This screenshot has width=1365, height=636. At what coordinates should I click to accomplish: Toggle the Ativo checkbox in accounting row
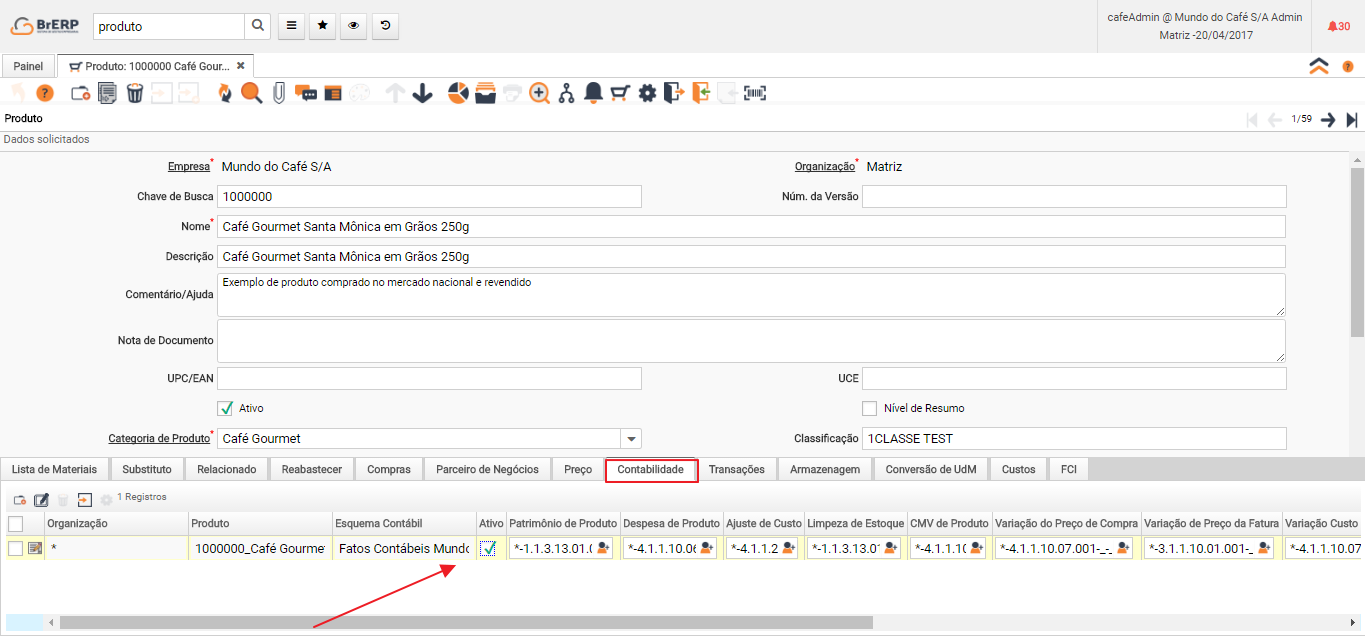click(x=489, y=548)
